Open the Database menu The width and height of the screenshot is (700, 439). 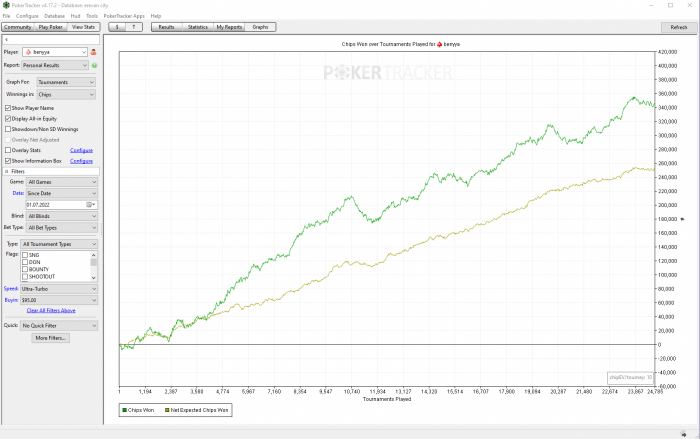[54, 16]
